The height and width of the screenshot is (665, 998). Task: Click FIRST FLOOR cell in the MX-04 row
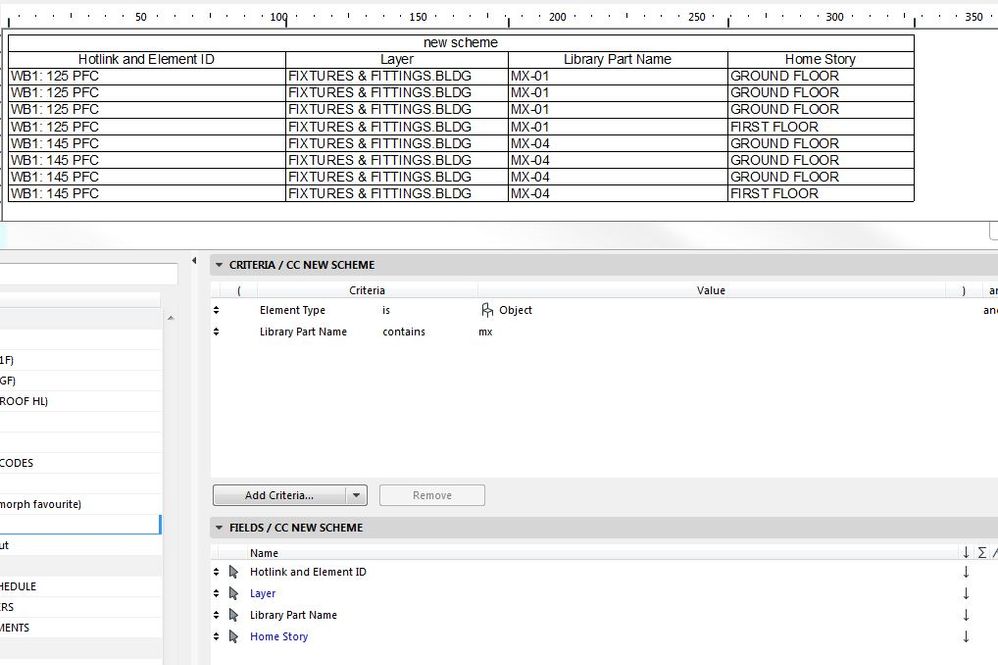pos(820,193)
